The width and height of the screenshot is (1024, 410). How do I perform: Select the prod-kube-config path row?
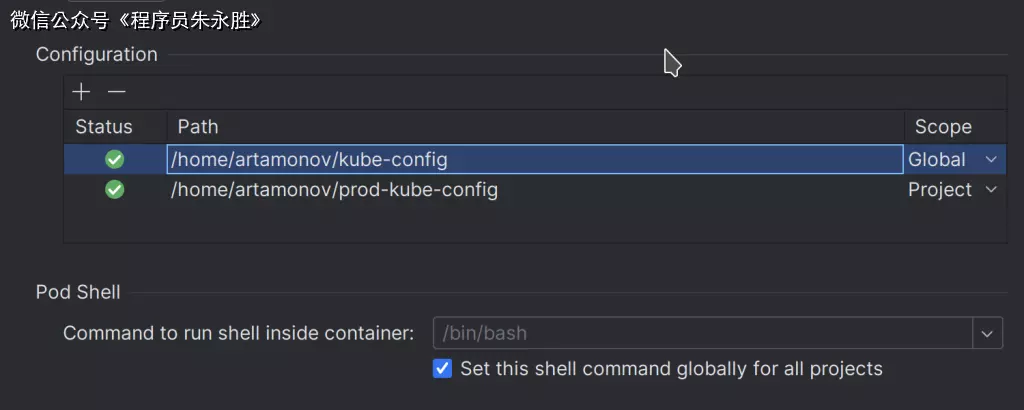tap(334, 189)
